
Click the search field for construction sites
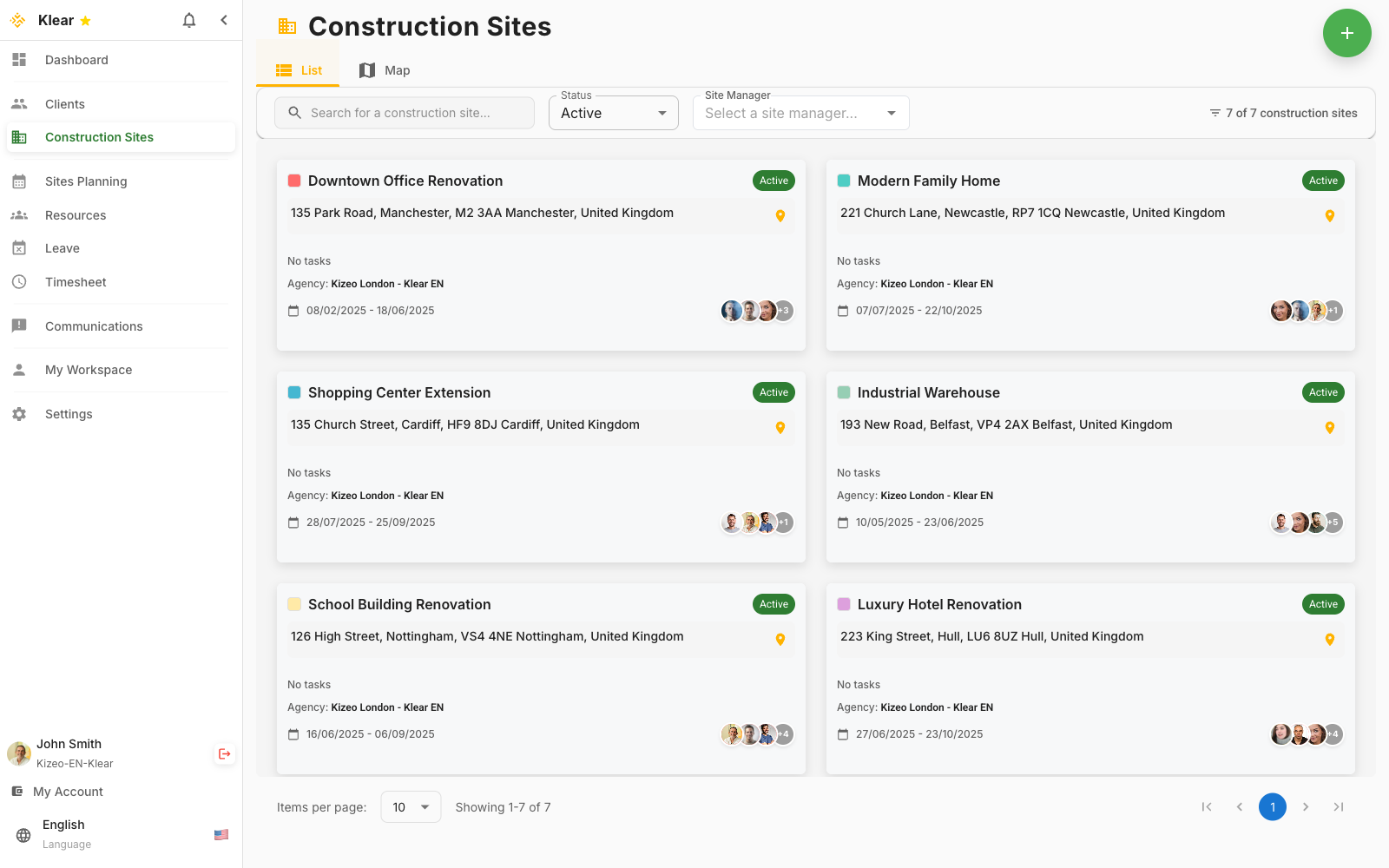404,112
